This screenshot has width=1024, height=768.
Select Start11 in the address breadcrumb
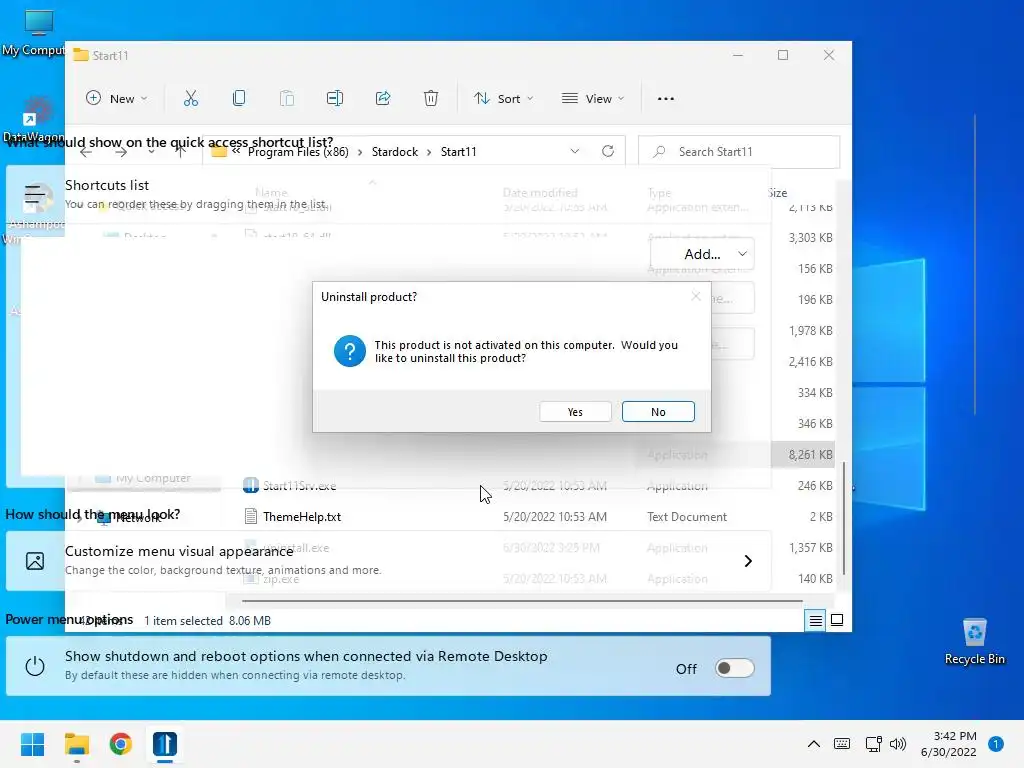[458, 152]
